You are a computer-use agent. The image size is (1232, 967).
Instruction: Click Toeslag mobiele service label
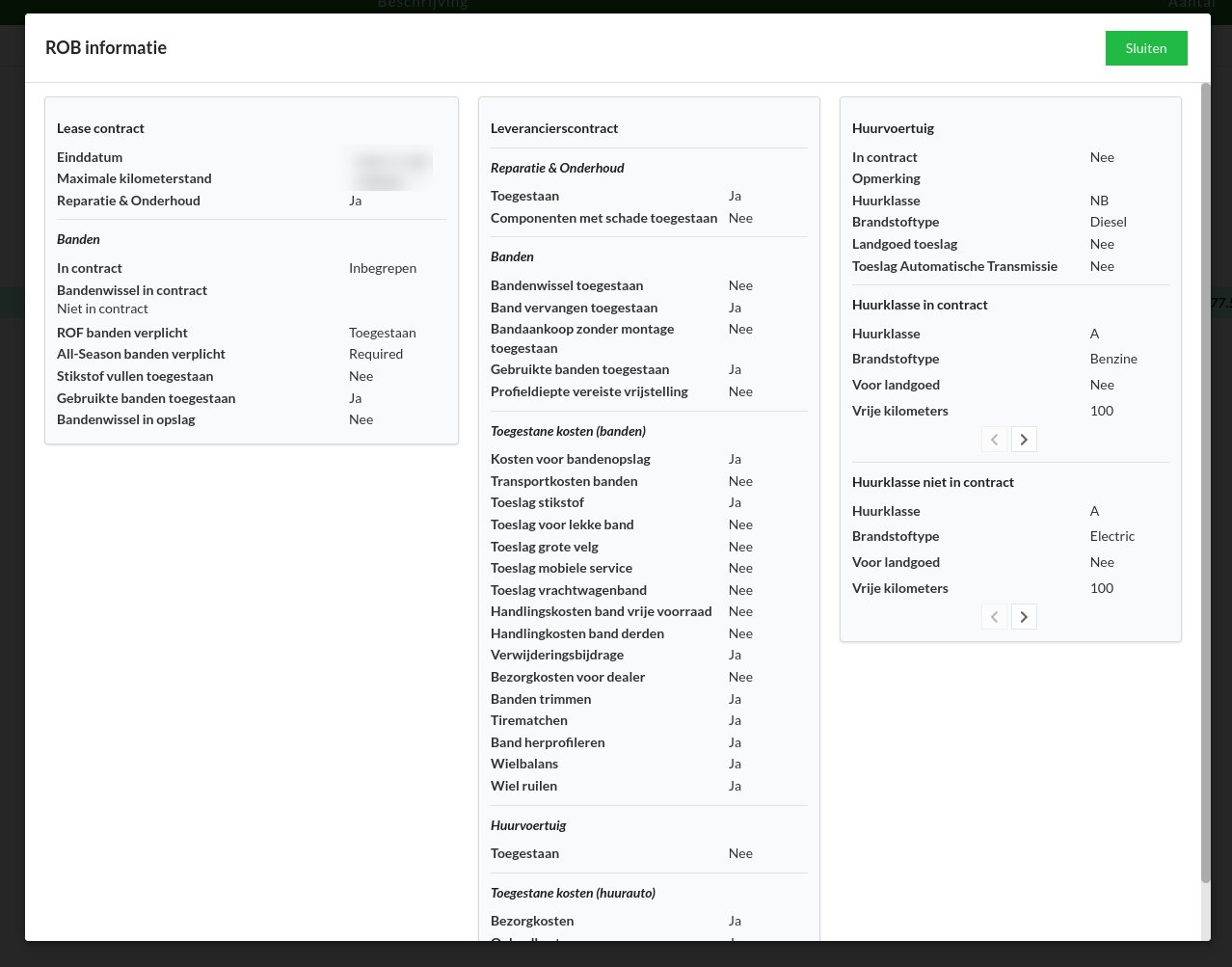[x=561, y=568]
